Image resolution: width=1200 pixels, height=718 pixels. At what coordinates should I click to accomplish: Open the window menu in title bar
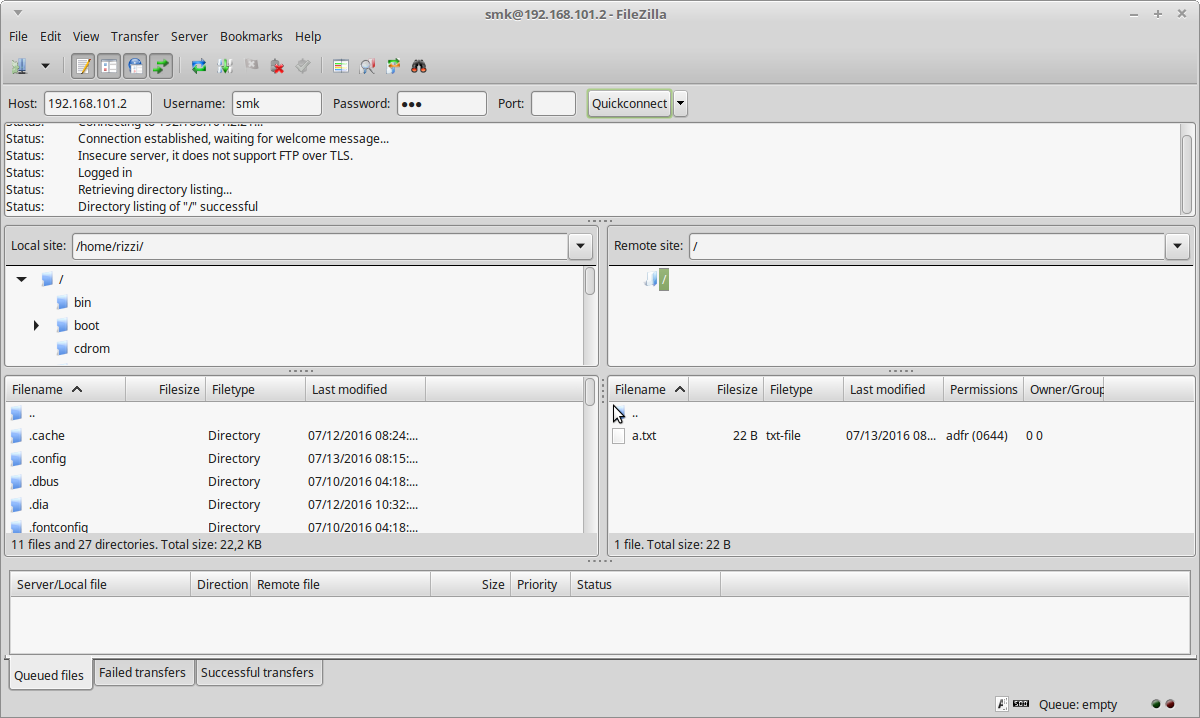pyautogui.click(x=20, y=13)
